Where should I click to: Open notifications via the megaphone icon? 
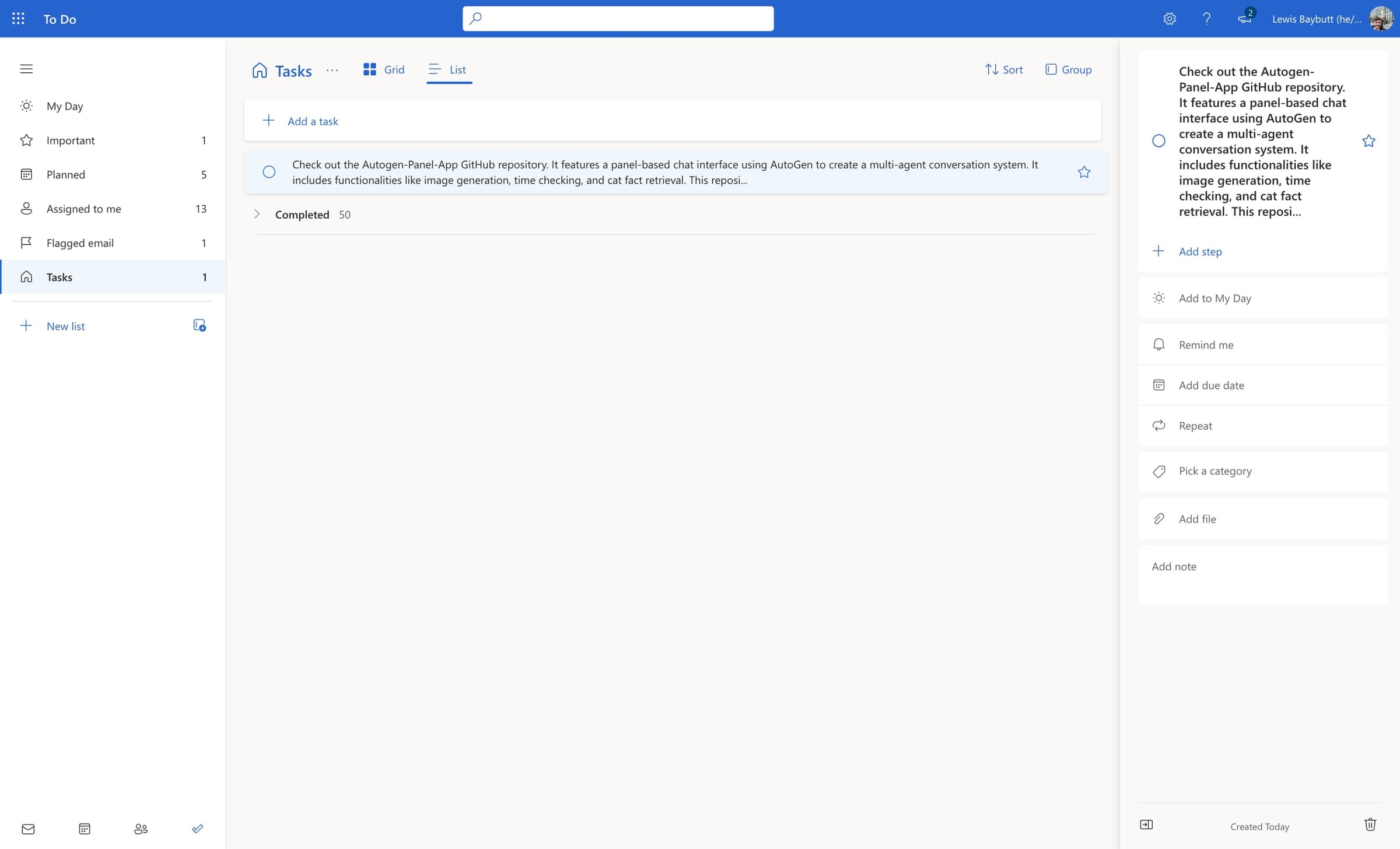1244,19
